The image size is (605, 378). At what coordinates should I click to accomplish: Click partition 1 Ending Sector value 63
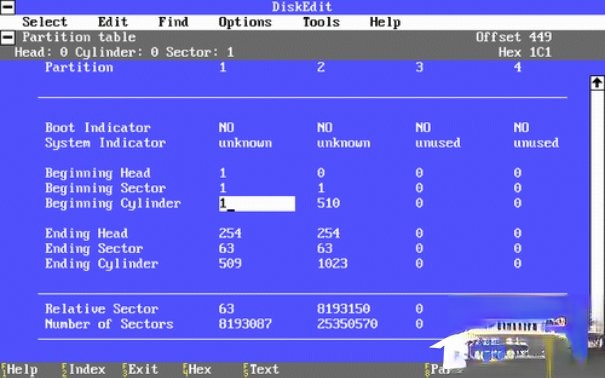226,248
